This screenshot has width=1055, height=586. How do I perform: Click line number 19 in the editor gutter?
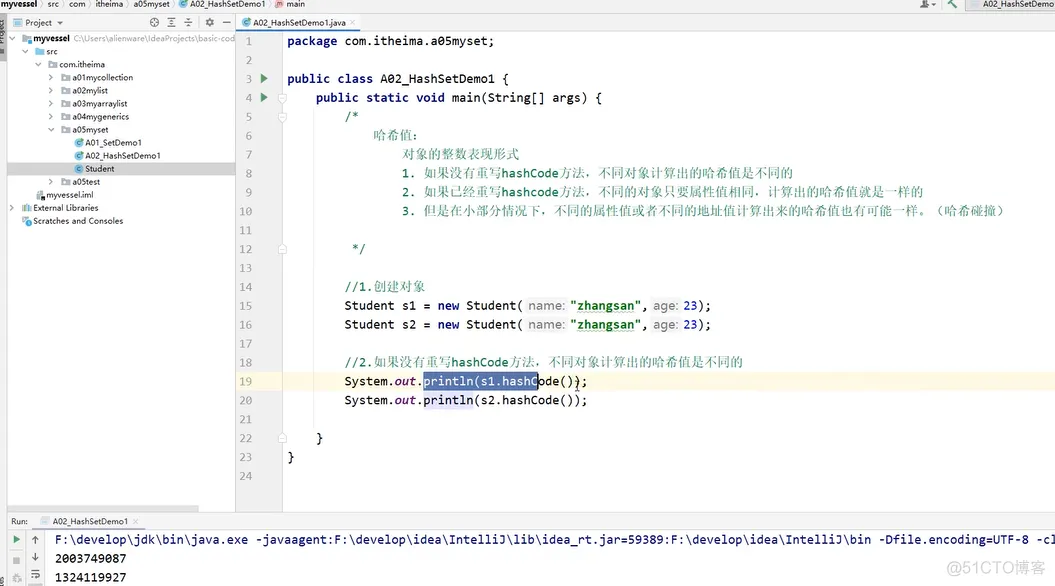tap(246, 381)
